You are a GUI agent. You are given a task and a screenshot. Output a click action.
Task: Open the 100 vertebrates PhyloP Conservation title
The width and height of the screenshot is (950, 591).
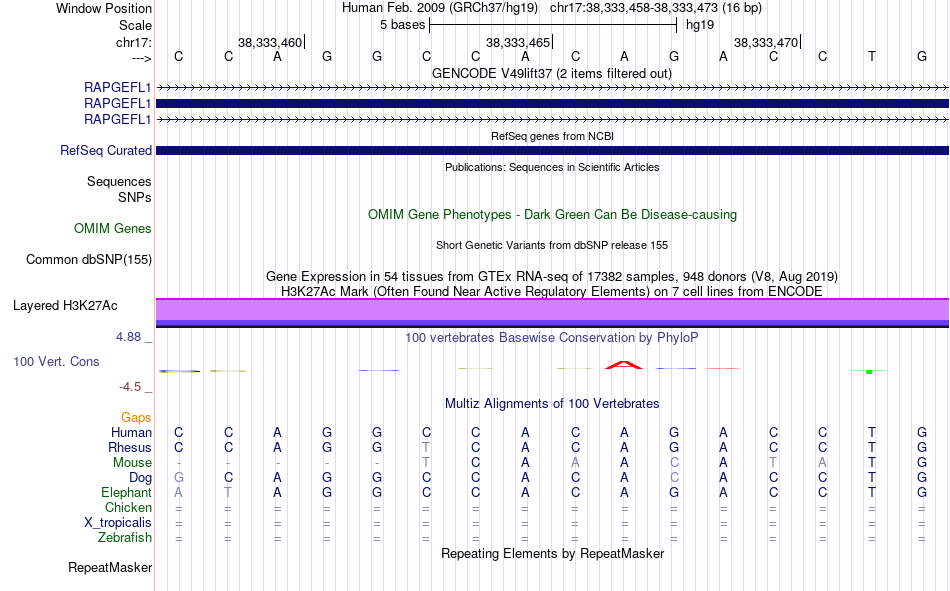coord(552,338)
